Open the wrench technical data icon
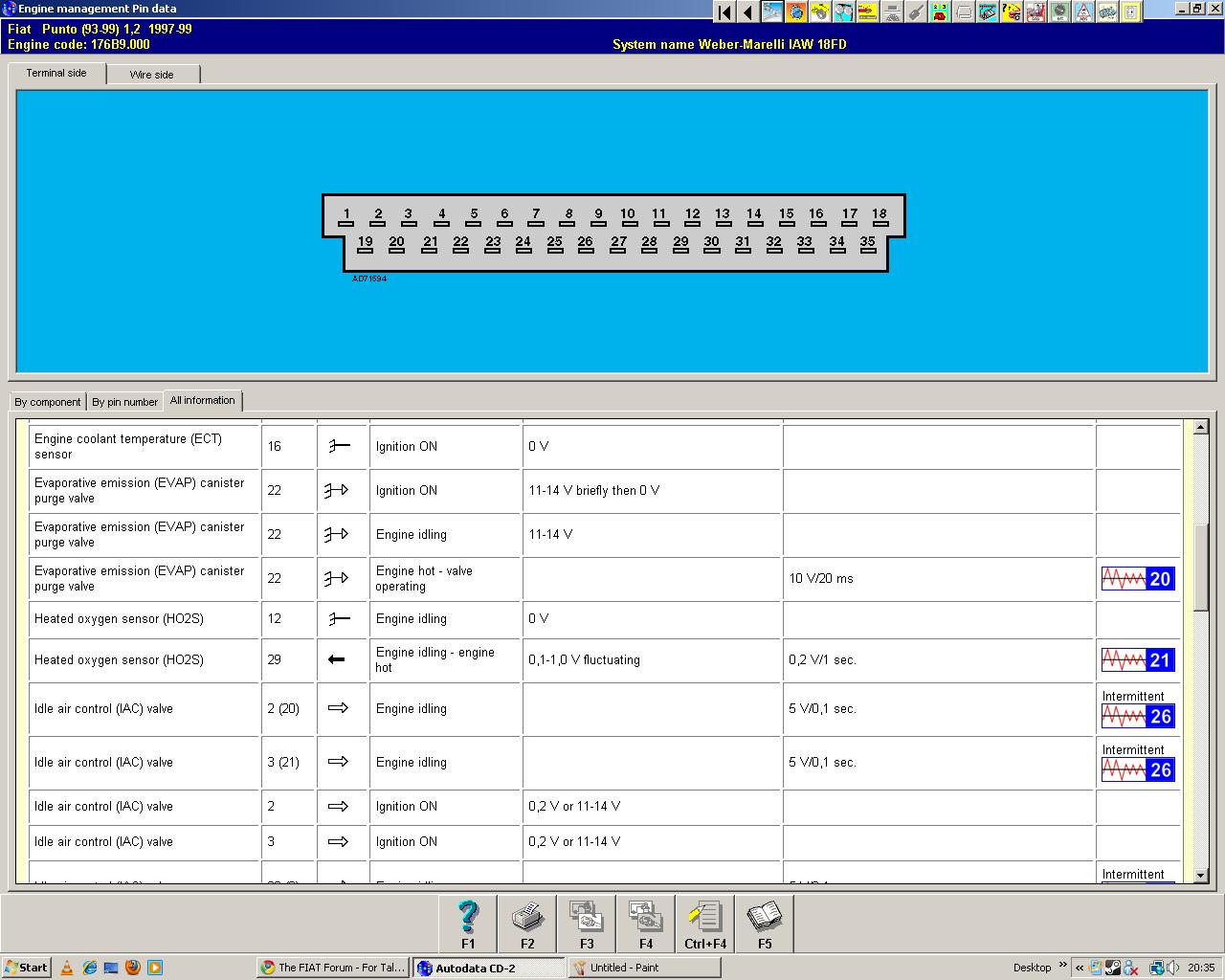Image resolution: width=1225 pixels, height=980 pixels. pyautogui.click(x=772, y=11)
